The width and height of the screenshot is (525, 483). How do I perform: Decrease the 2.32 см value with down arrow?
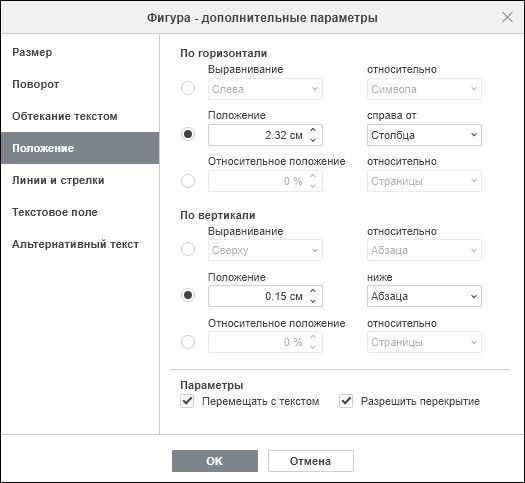pyautogui.click(x=313, y=140)
